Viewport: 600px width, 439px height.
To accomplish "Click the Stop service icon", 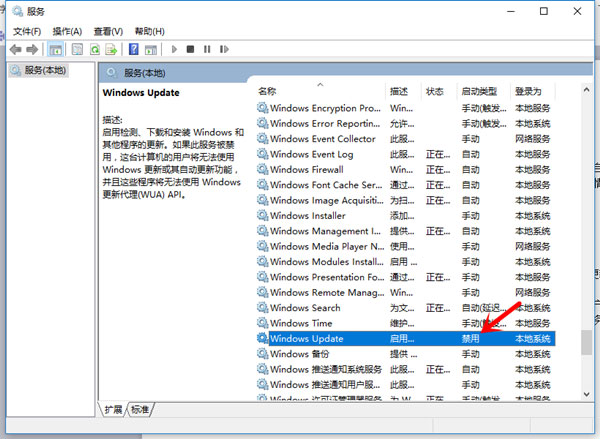I will tap(190, 49).
